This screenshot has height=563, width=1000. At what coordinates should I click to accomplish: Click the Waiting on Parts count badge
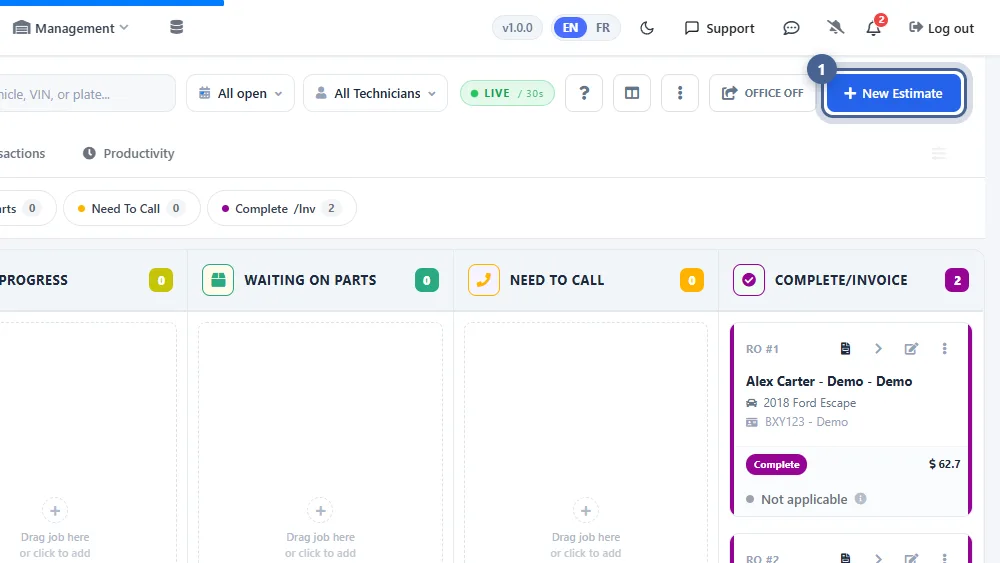point(427,280)
